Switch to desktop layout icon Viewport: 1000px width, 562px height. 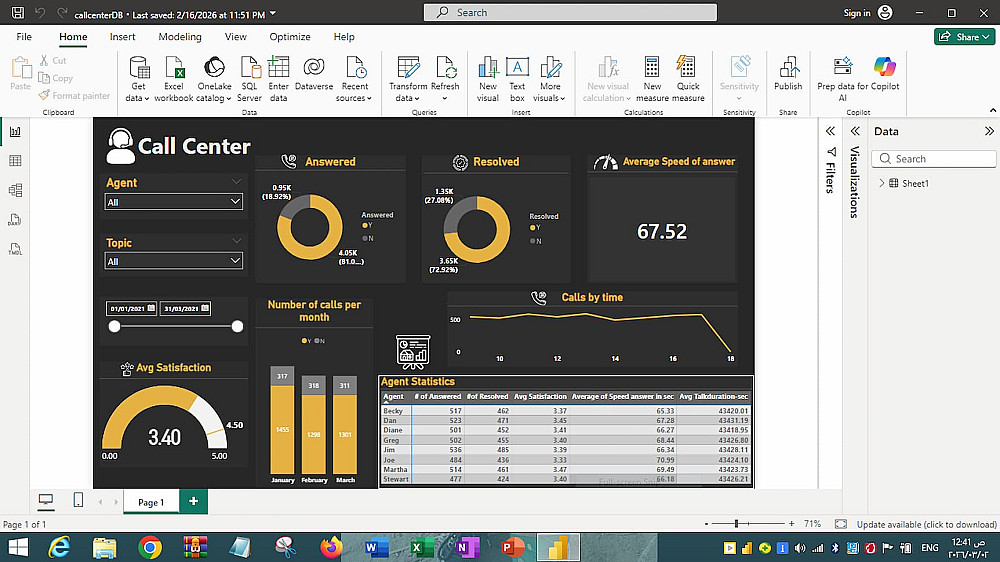[46, 500]
